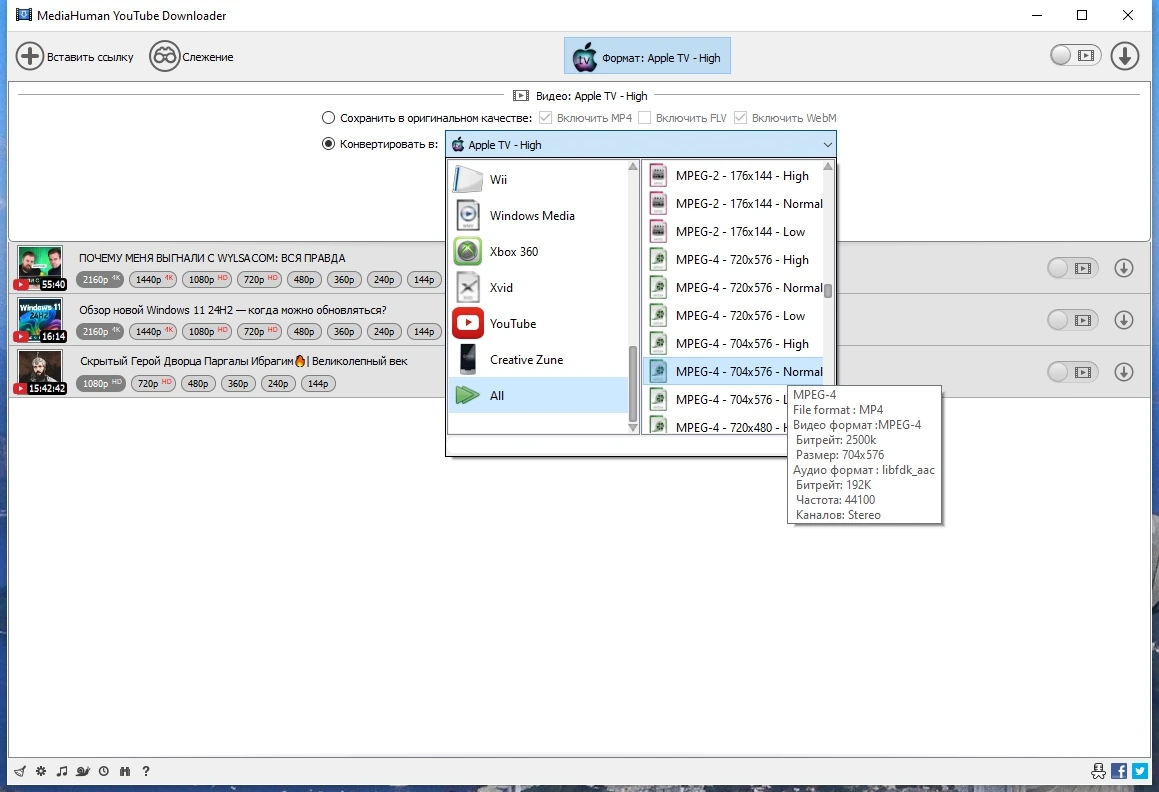Pick 'MPEG-4 - 704x576 - Normal' preset
Screen dimensions: 1159x792
(735, 371)
